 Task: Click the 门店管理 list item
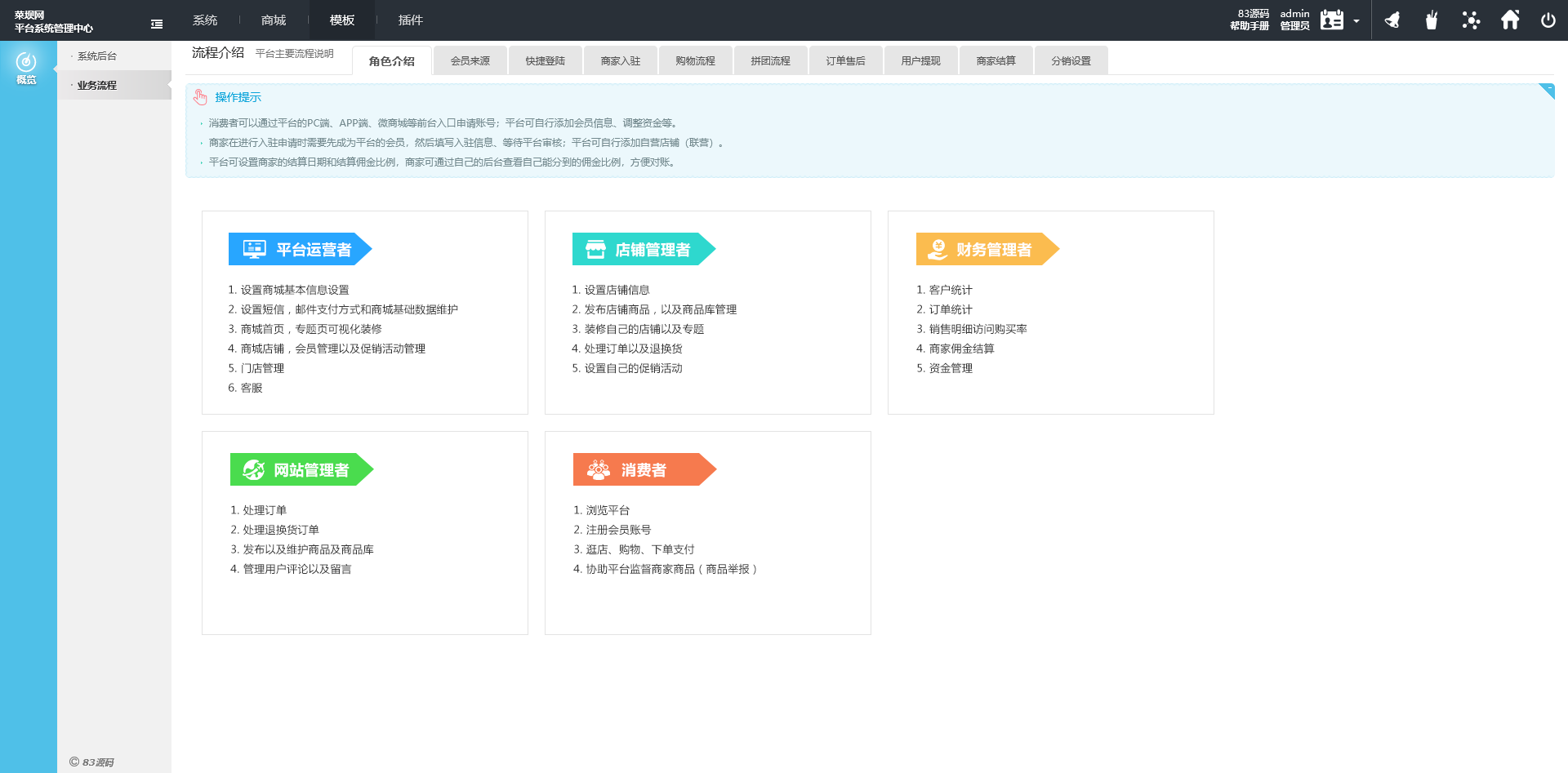click(256, 368)
